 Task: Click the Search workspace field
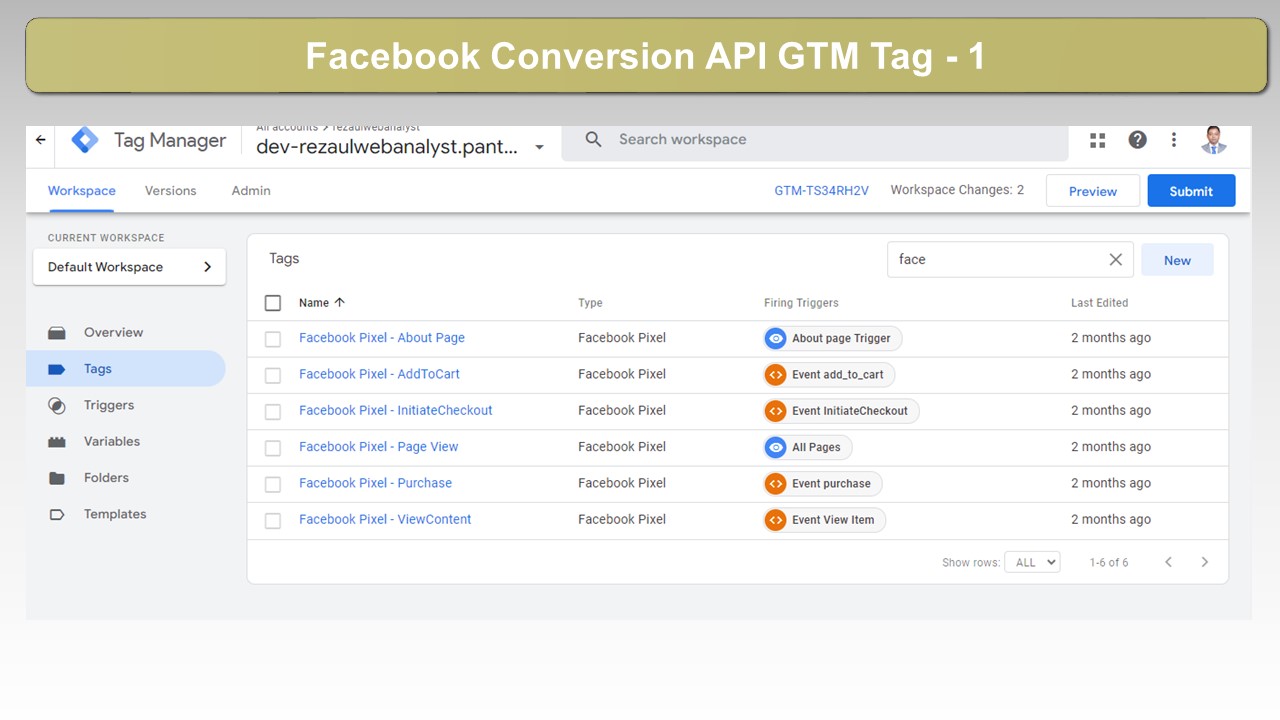coord(815,140)
